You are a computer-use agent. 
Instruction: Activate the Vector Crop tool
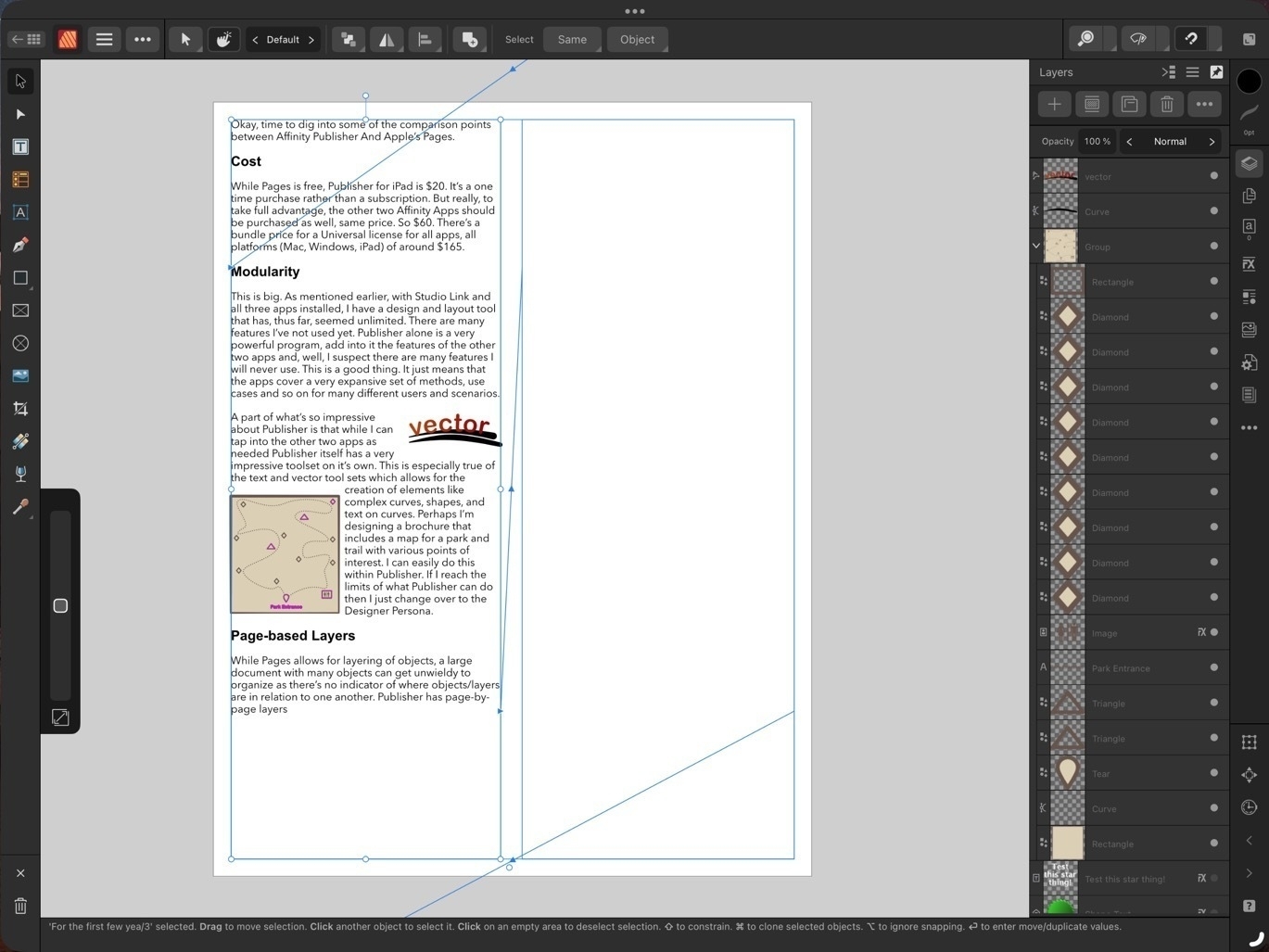(x=19, y=408)
